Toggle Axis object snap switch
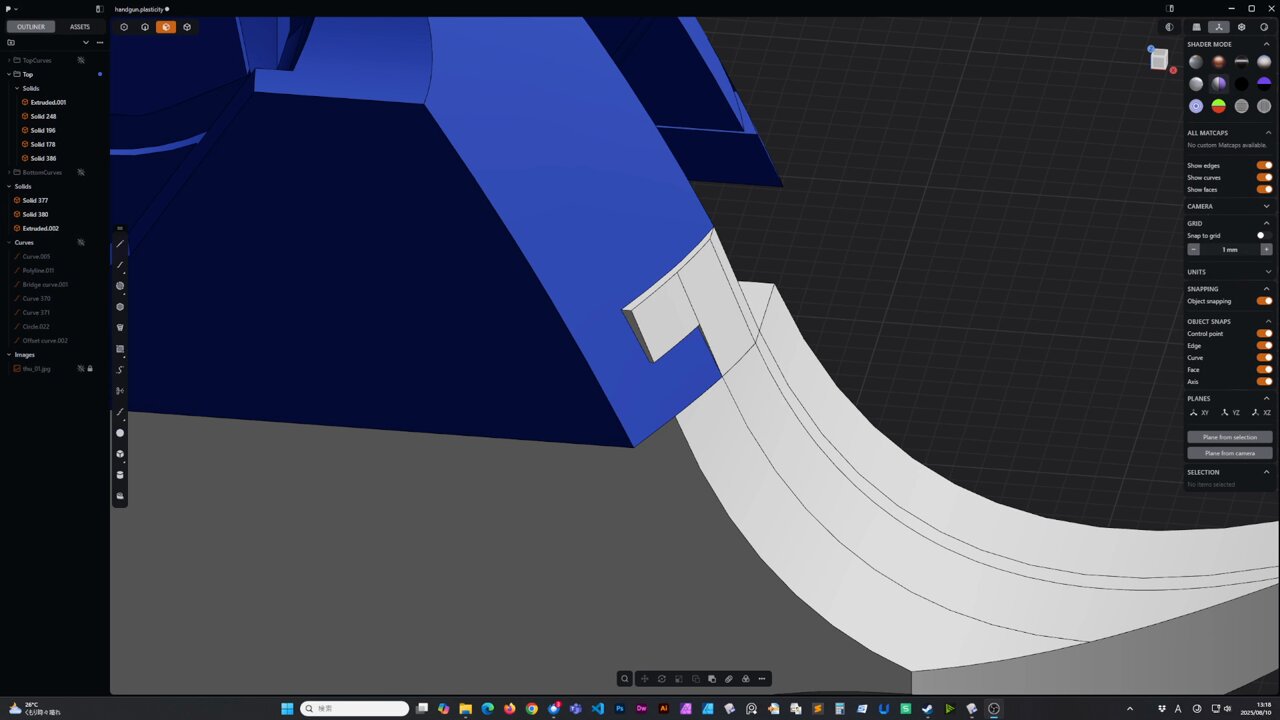 click(x=1264, y=381)
